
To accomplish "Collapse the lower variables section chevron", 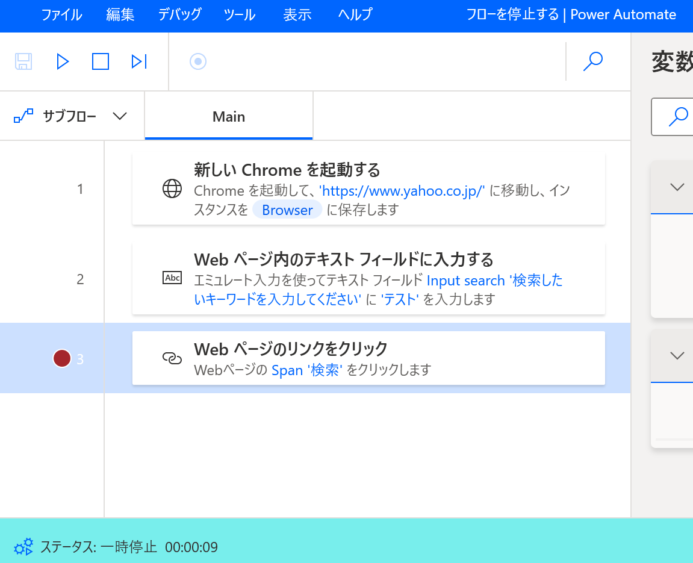I will tap(677, 356).
